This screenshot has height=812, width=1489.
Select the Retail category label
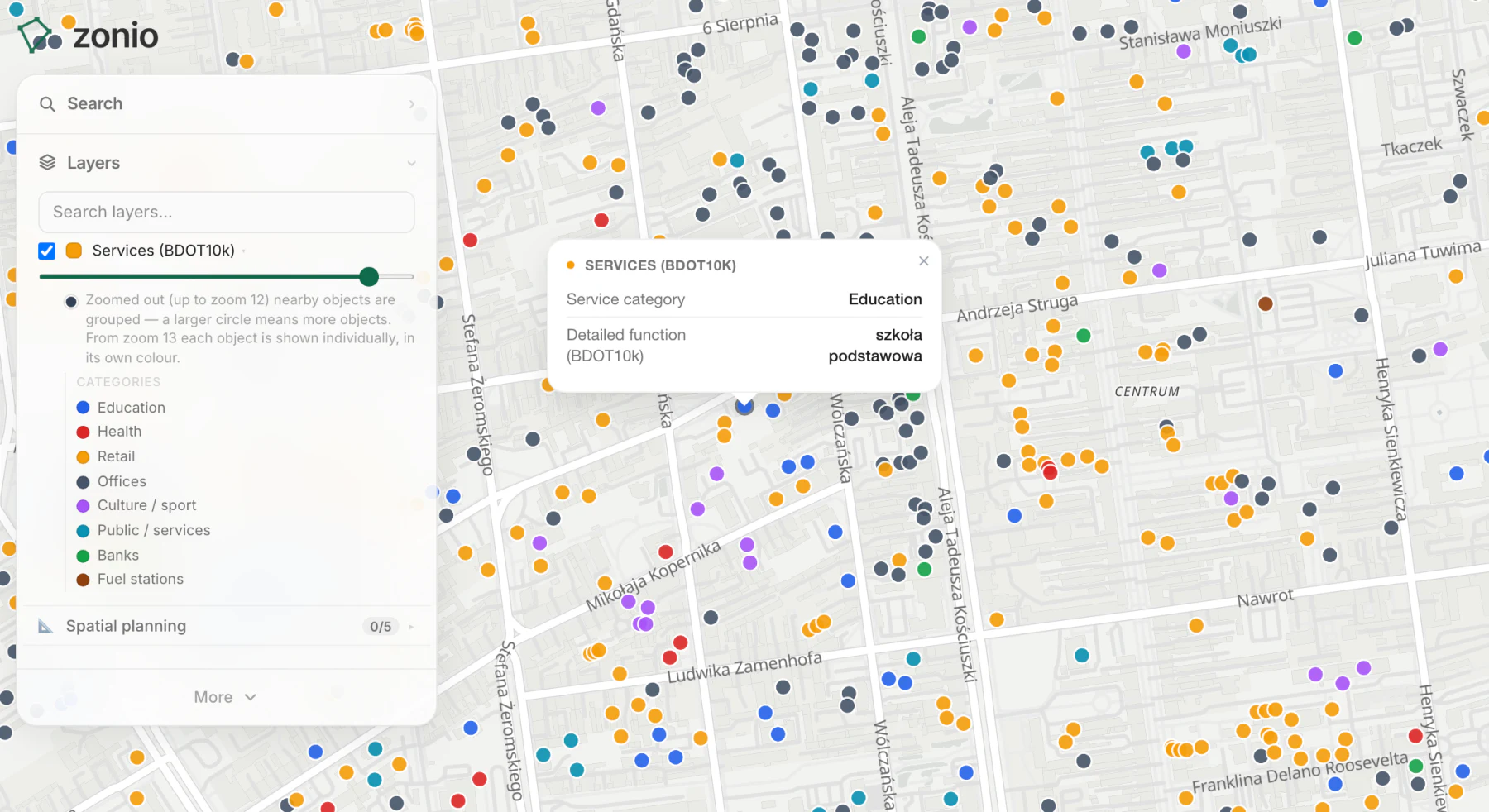point(116,456)
